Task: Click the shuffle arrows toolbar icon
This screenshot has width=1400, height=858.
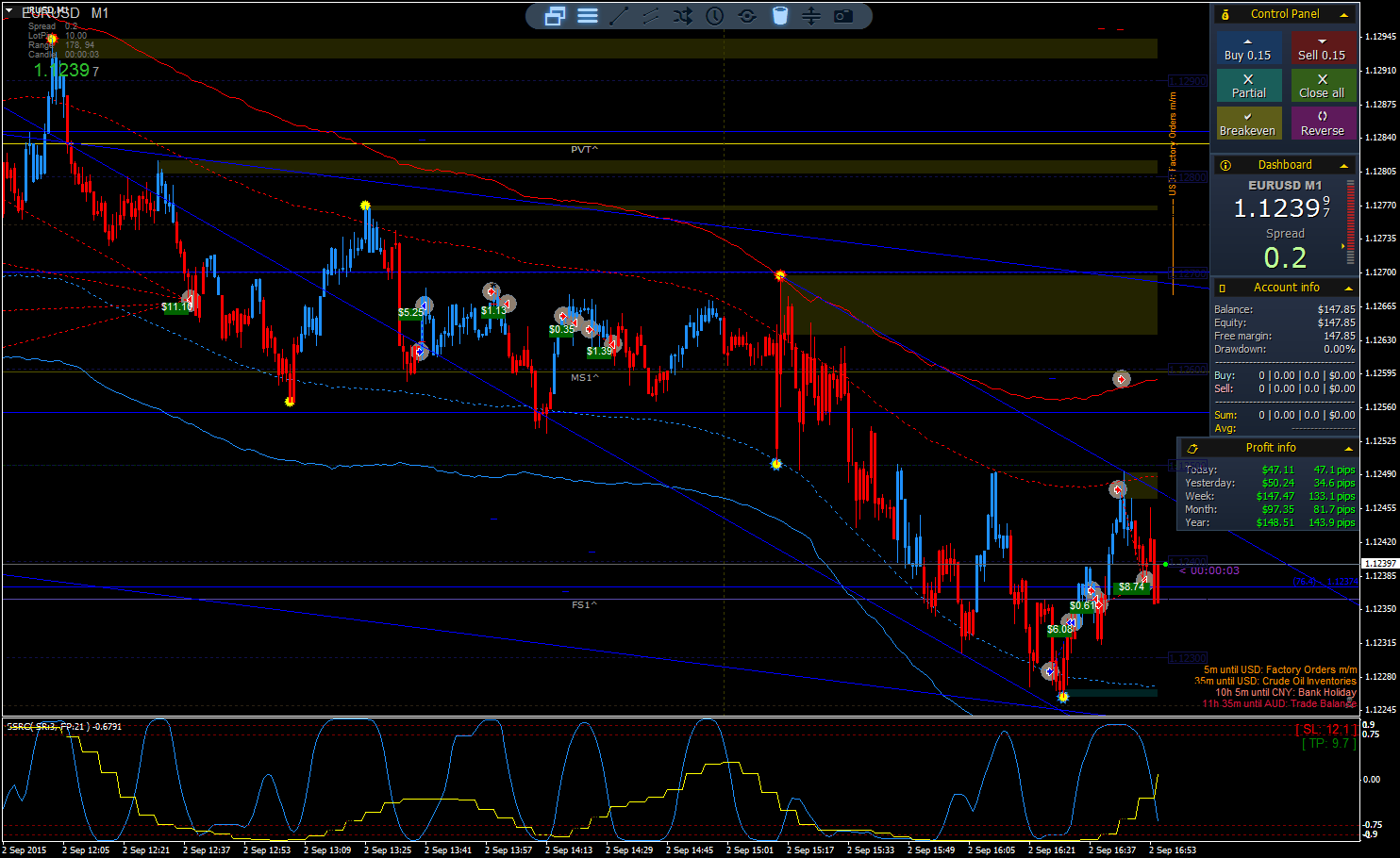Action: pyautogui.click(x=683, y=16)
